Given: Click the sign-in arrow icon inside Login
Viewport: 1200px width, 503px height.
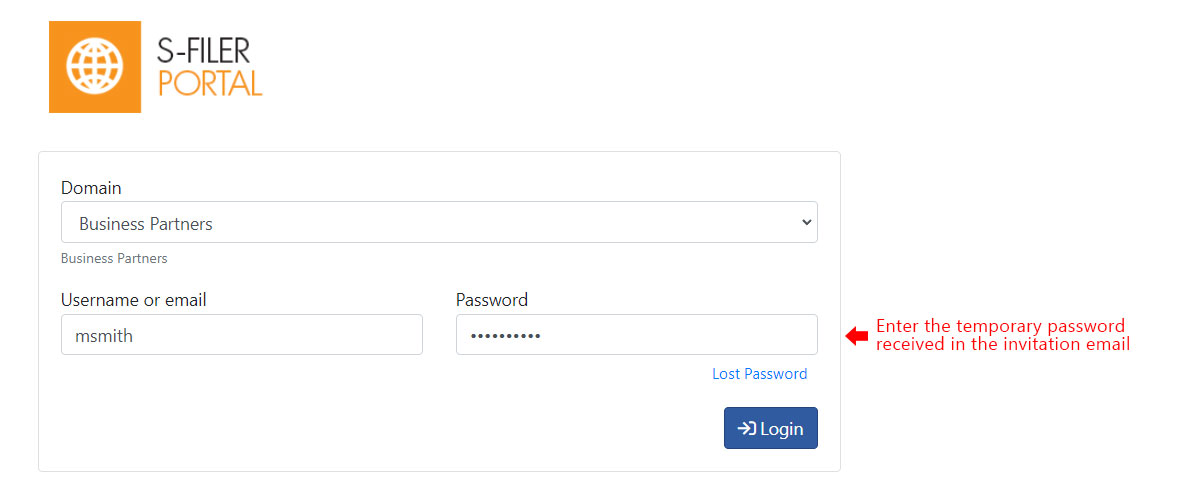Looking at the screenshot, I should click(746, 428).
